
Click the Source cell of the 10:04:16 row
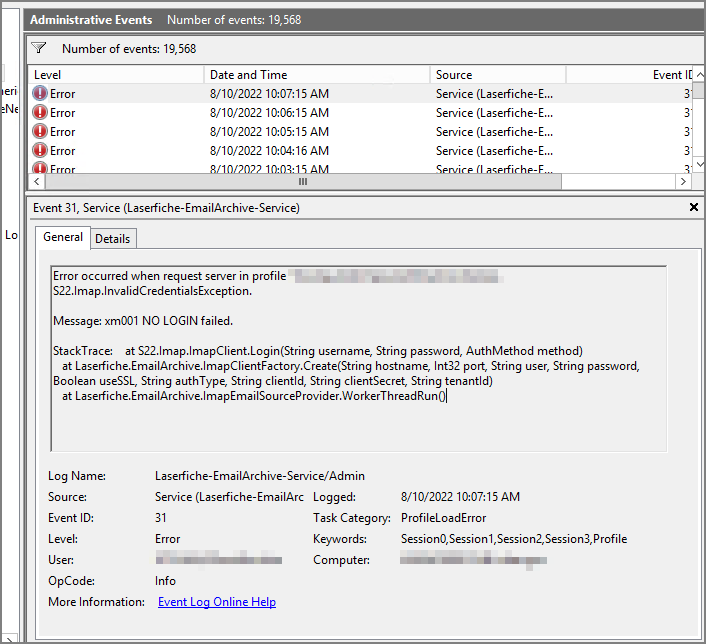coord(494,150)
